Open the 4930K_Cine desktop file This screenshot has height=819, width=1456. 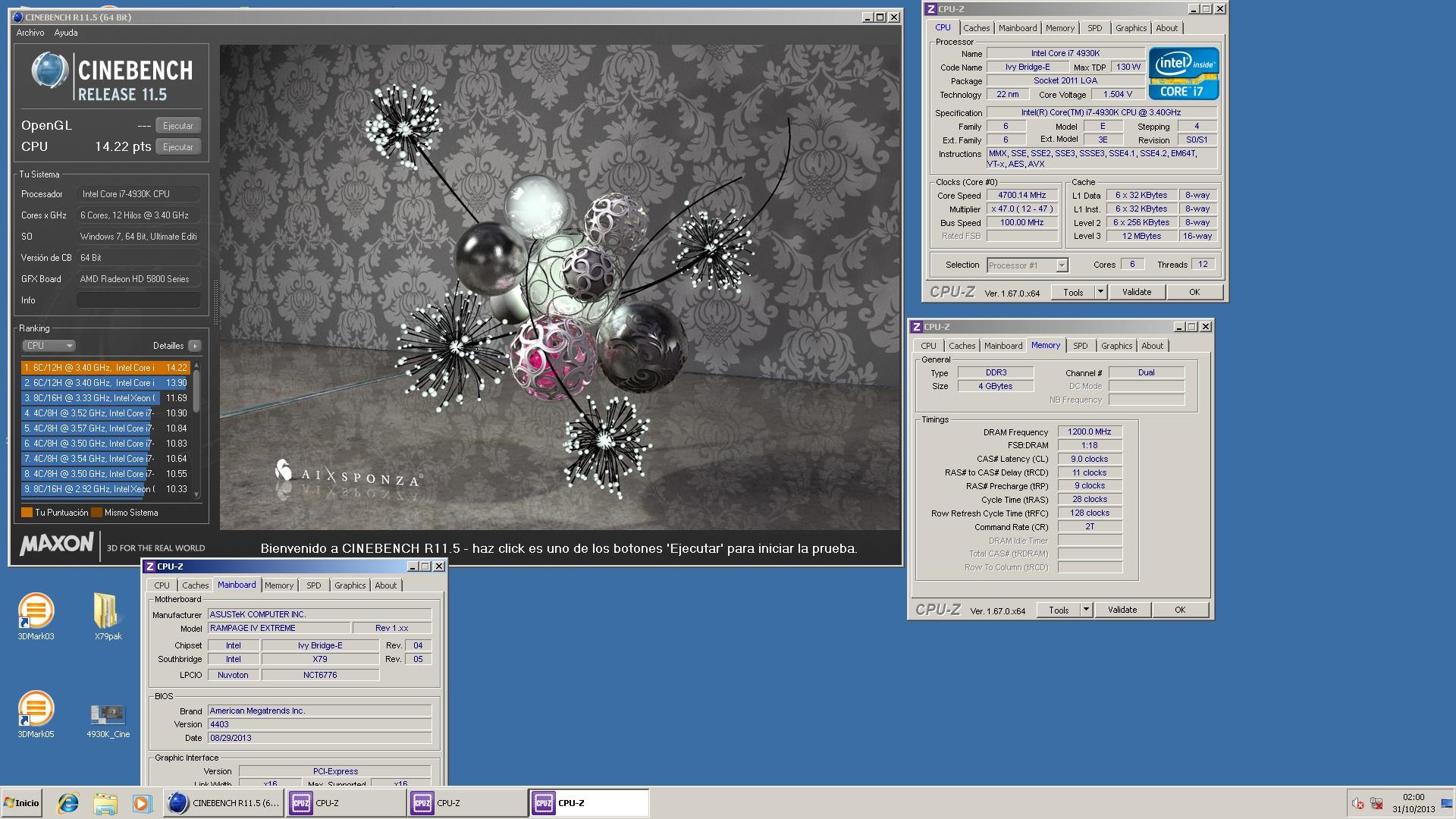(x=108, y=720)
